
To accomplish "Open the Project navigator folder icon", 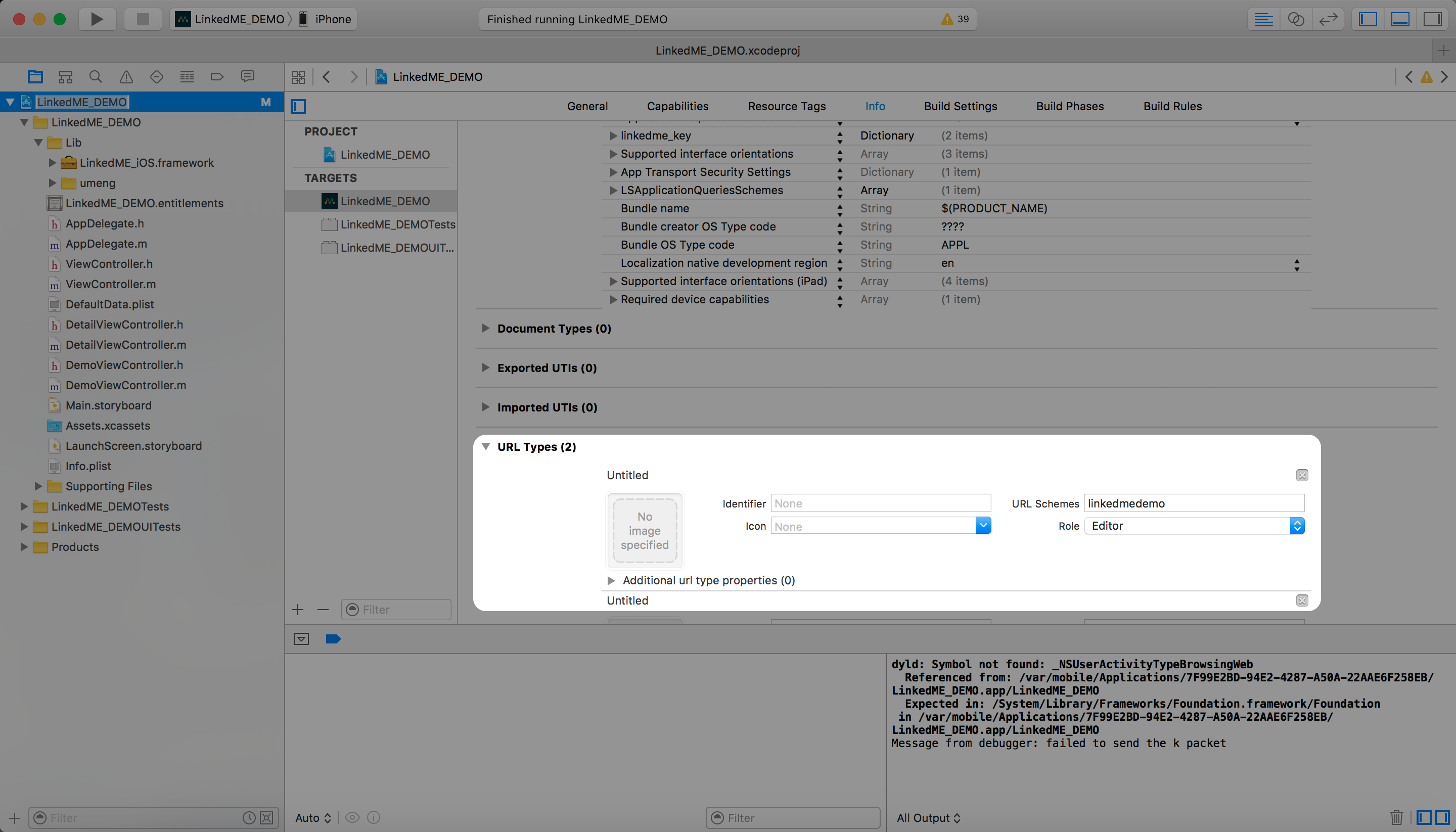I will point(35,76).
